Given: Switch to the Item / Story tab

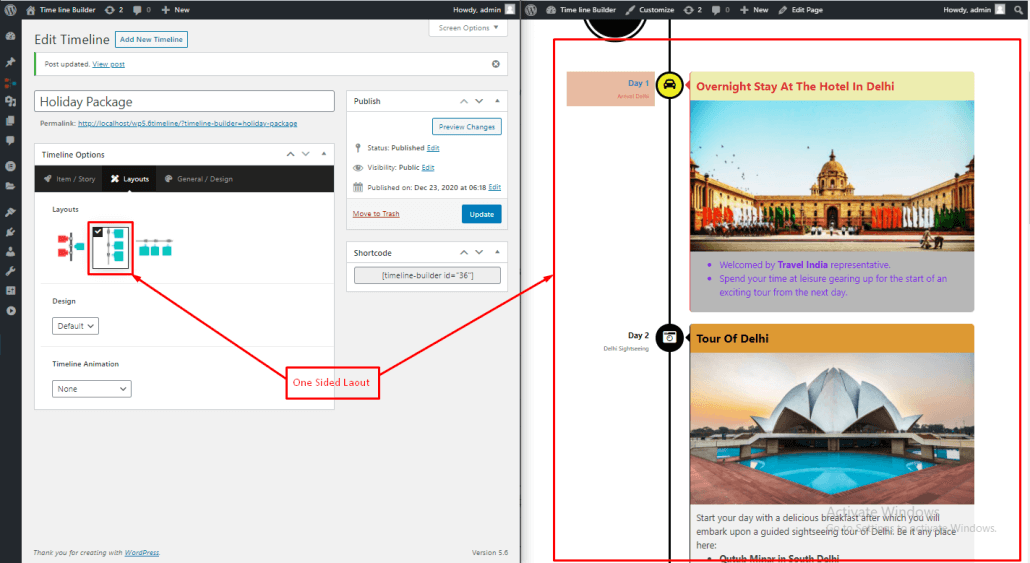Looking at the screenshot, I should coord(69,179).
